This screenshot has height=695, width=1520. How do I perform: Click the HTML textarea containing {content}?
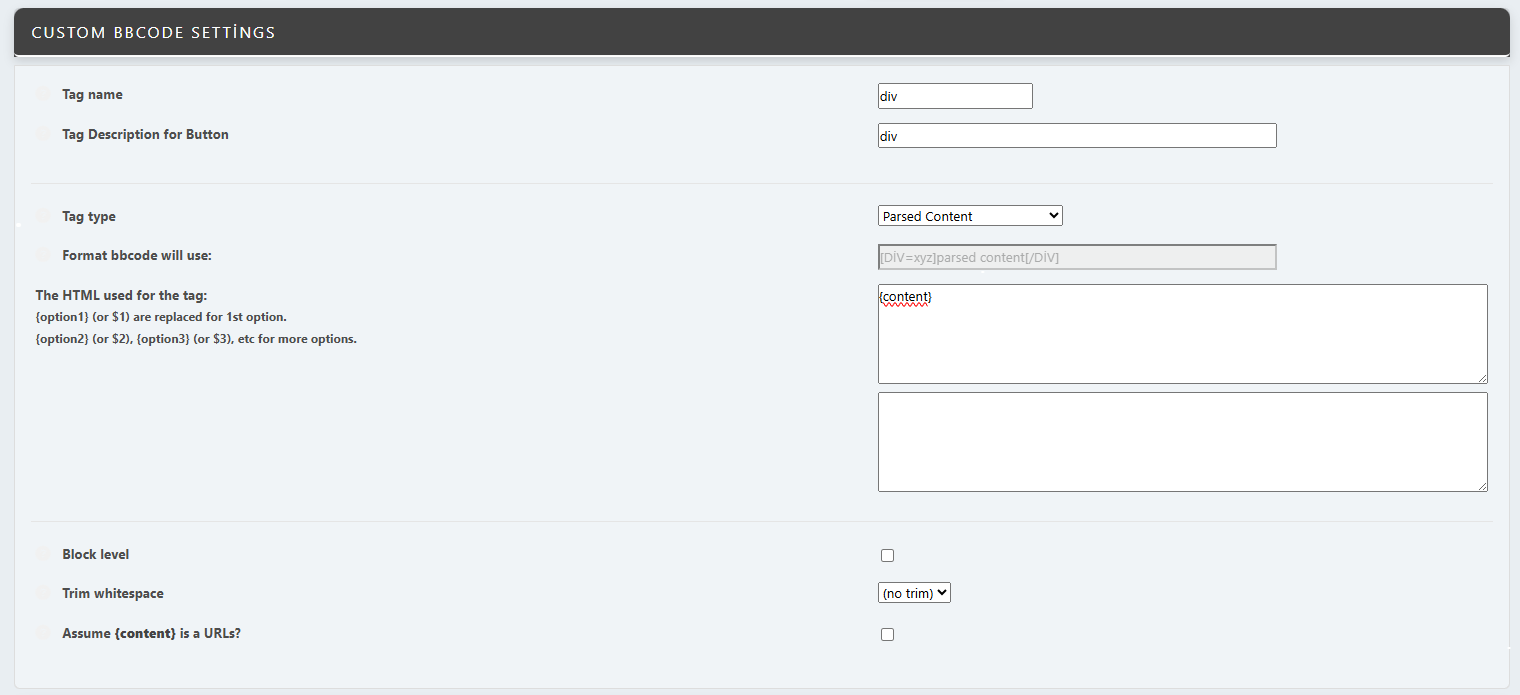coord(1182,334)
